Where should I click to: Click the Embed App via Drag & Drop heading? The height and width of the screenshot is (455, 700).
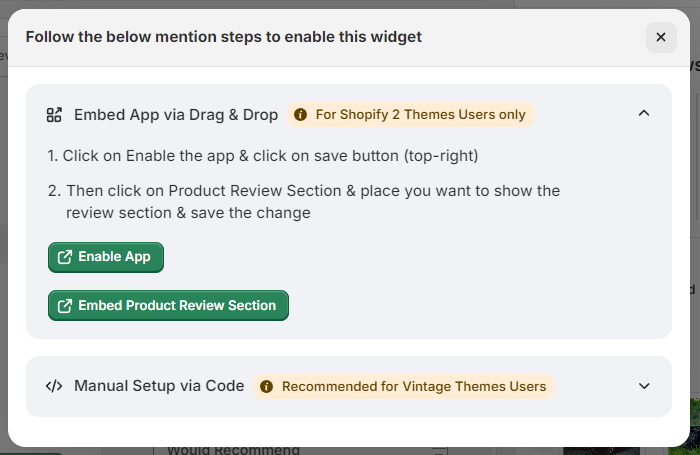click(x=176, y=115)
